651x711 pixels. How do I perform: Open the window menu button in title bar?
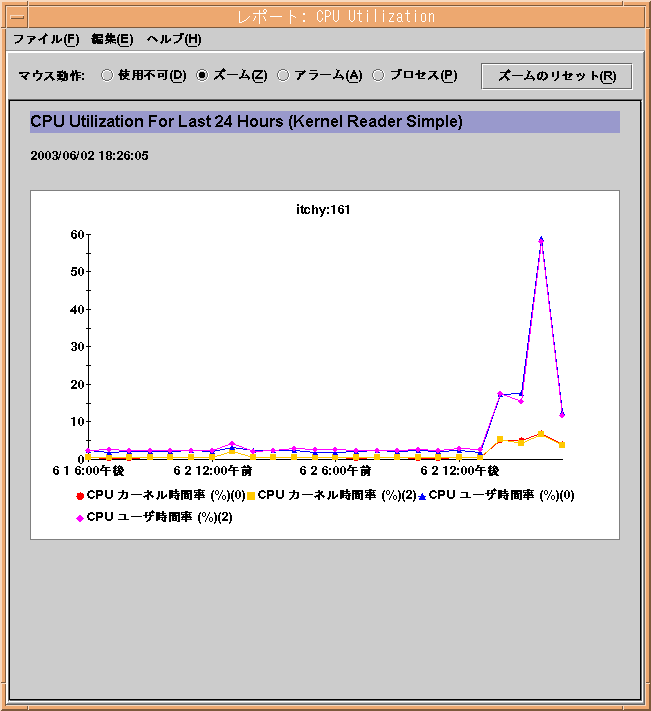17,17
